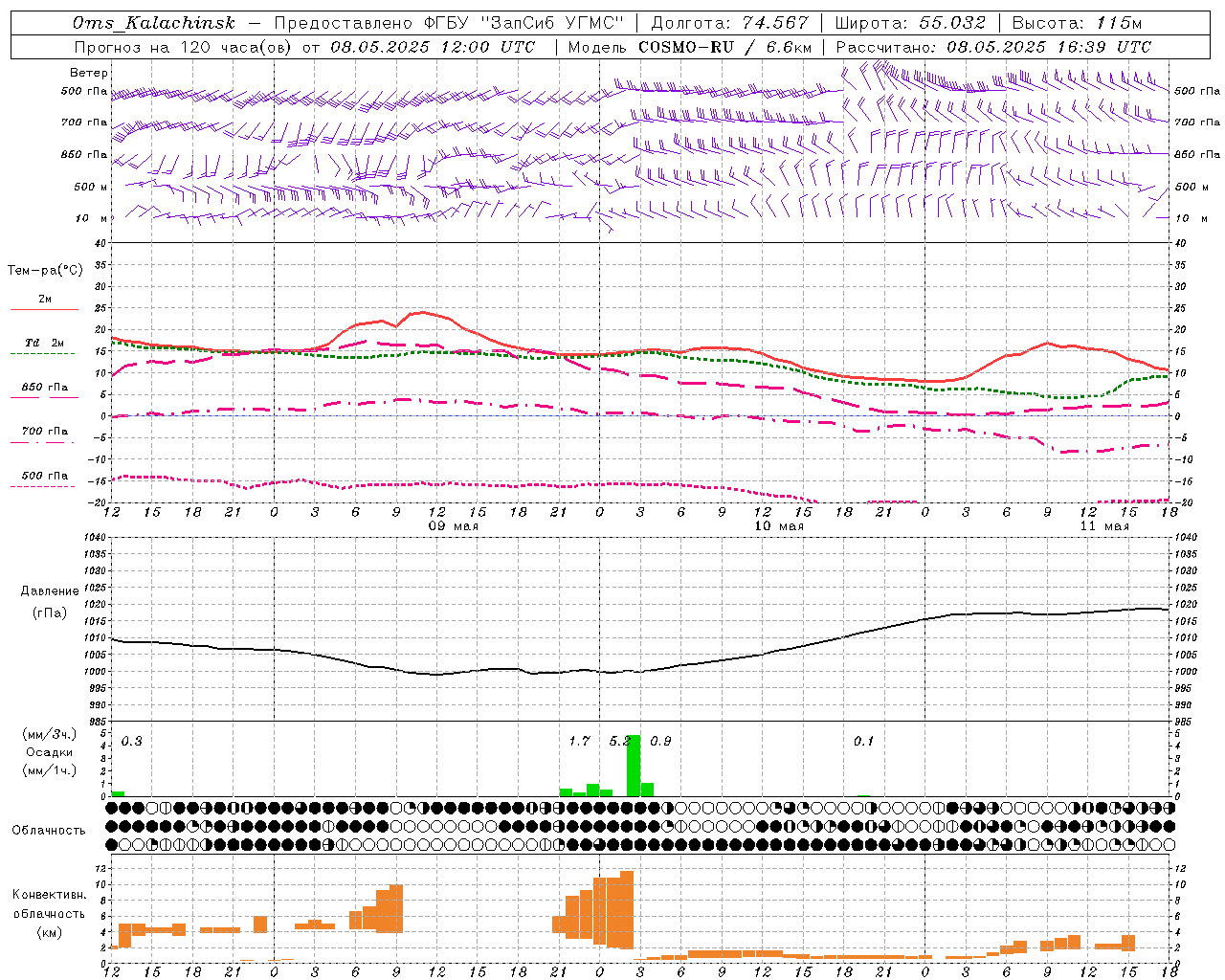Click the right 10 м wind level label
Image resolution: width=1225 pixels, height=980 pixels.
[1191, 218]
